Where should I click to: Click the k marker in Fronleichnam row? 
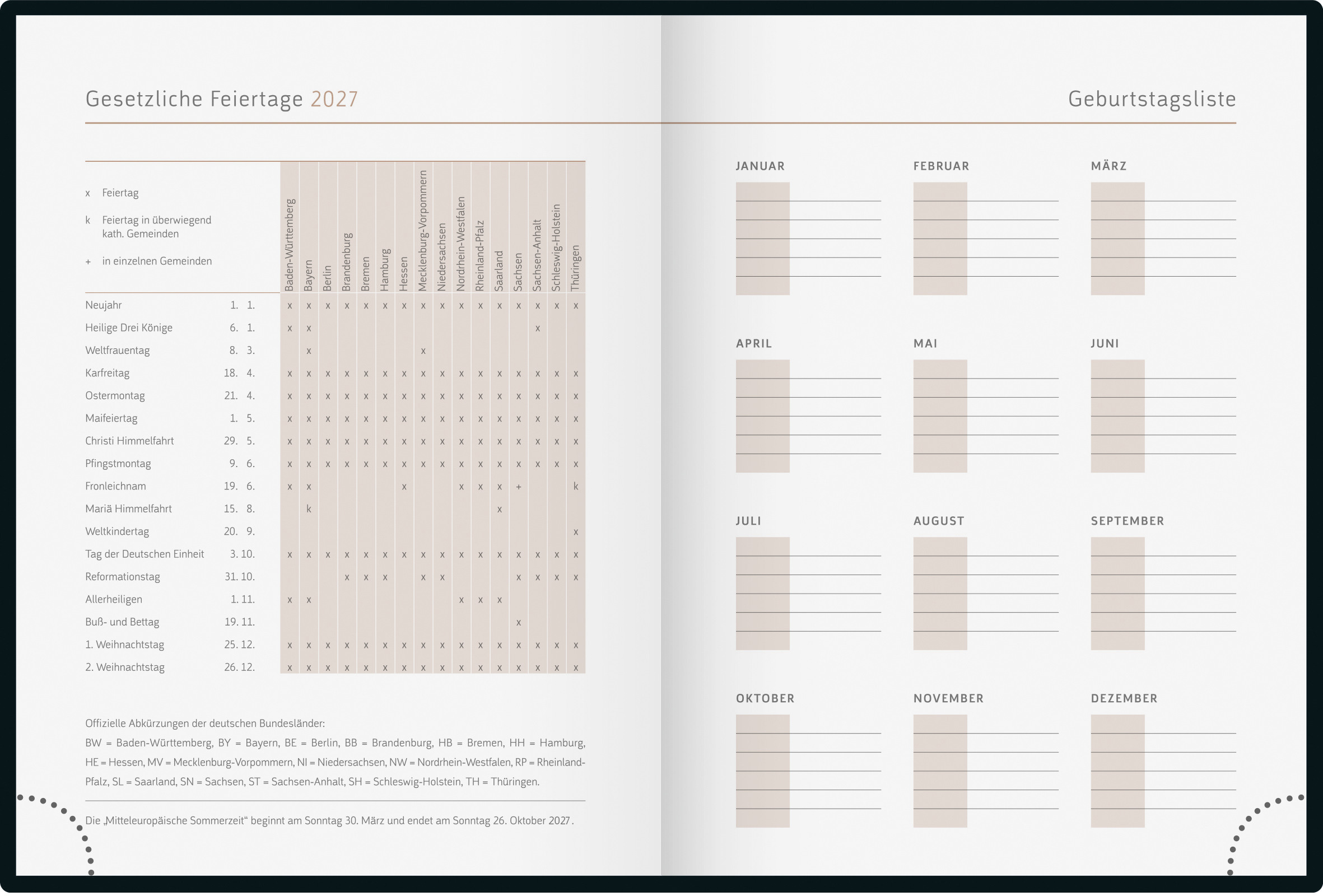pos(576,487)
